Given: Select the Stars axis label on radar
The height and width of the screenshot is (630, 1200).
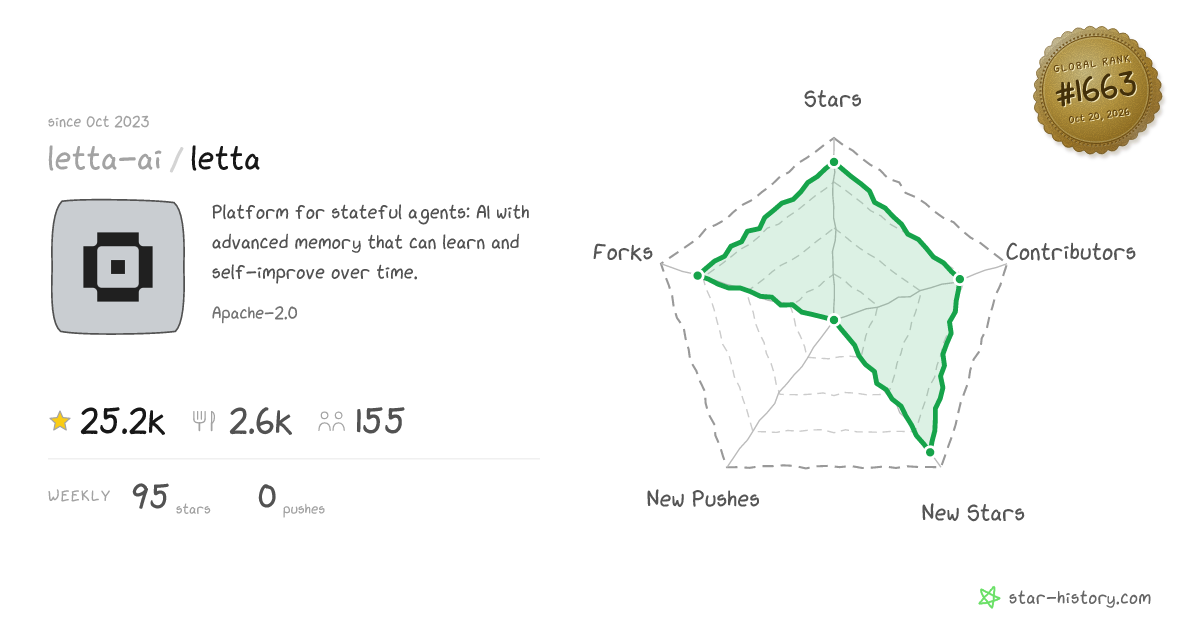Looking at the screenshot, I should pos(833,98).
